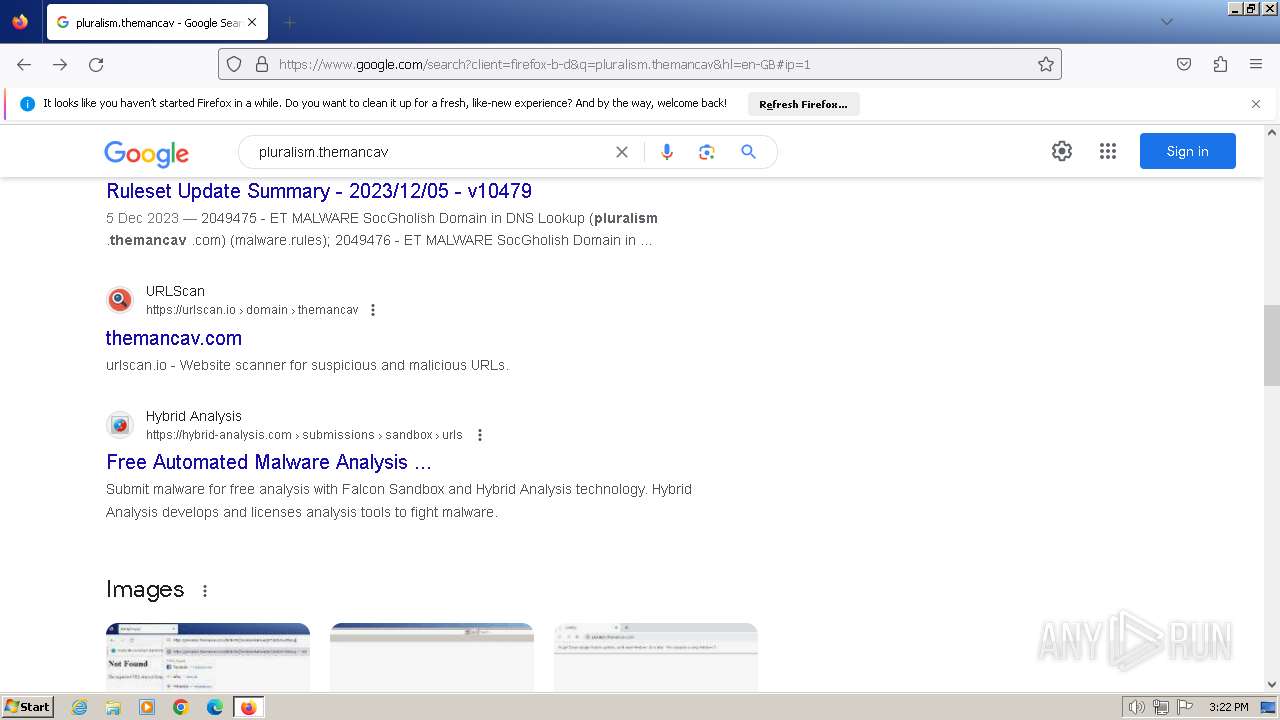Open Windows Media Player from taskbar
Screen dimensions: 1280x720
[147, 707]
